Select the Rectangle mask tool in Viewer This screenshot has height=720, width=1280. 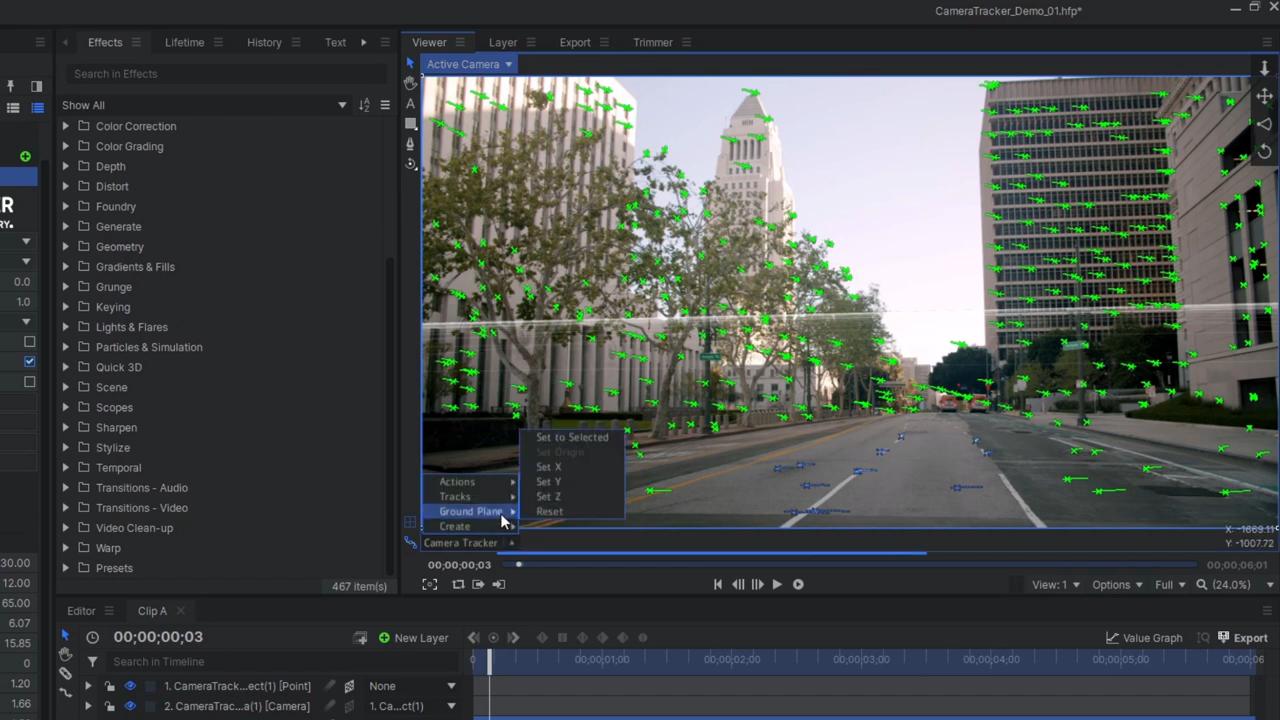point(410,123)
